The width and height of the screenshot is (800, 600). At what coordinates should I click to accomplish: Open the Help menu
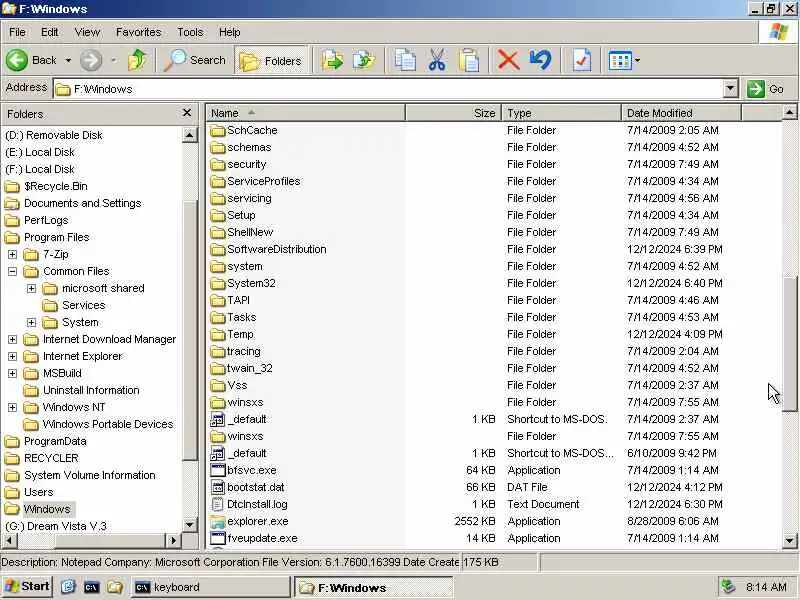230,32
